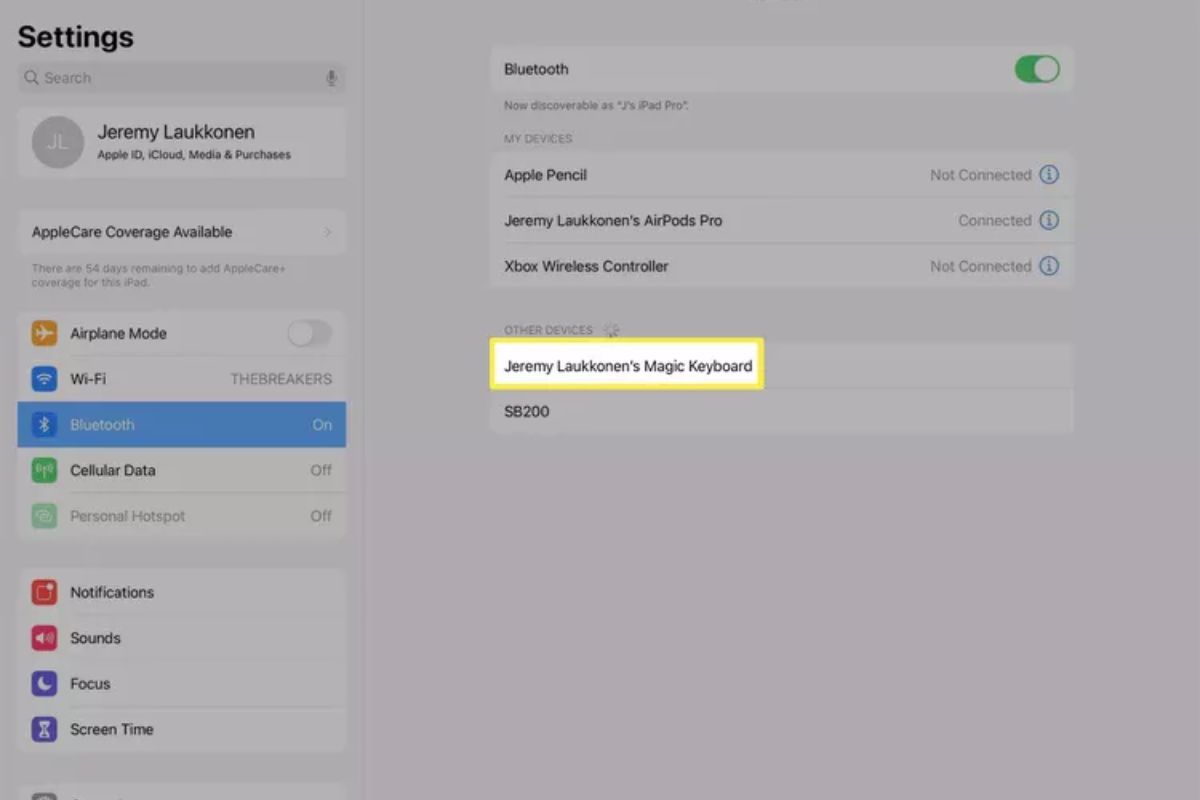This screenshot has height=800, width=1200.
Task: Click the Cellular Data Off value
Action: pyautogui.click(x=321, y=470)
